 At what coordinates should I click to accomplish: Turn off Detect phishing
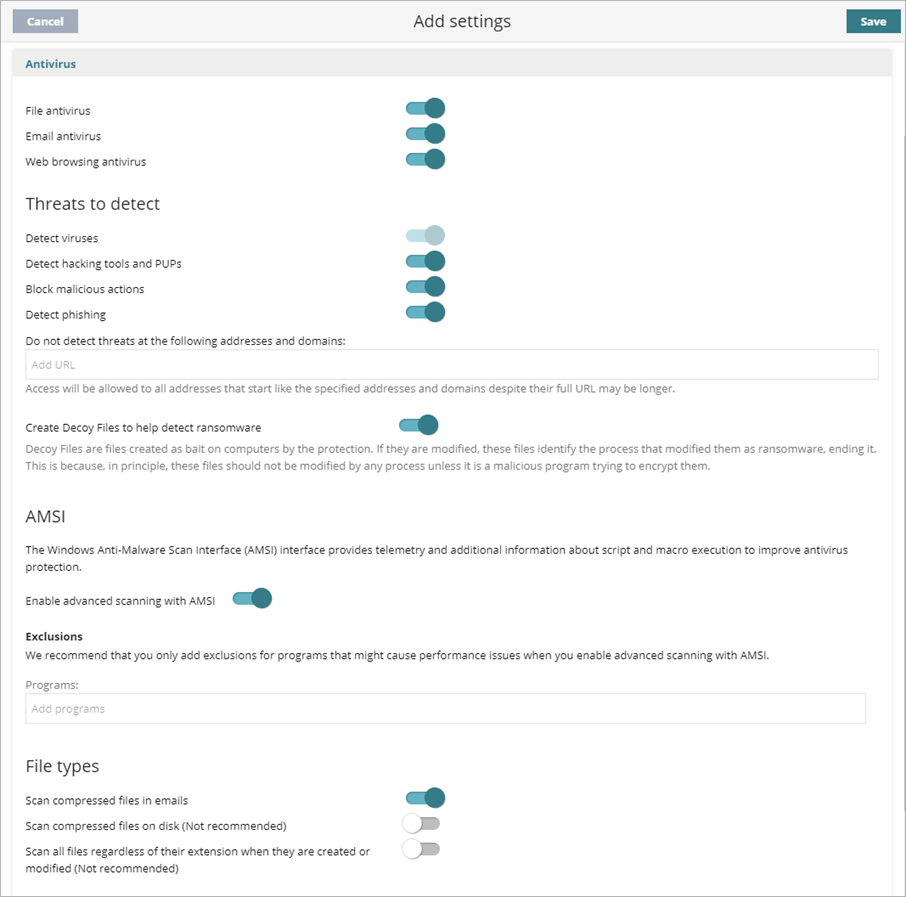coord(424,312)
